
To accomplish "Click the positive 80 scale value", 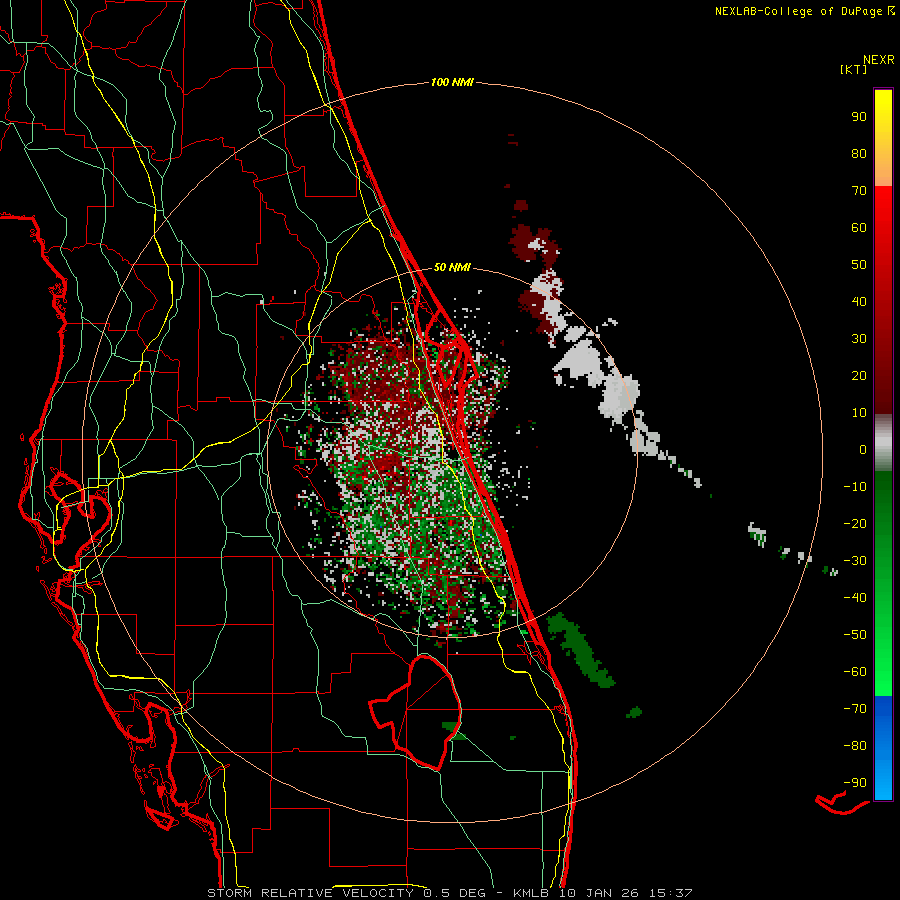I will [x=859, y=154].
